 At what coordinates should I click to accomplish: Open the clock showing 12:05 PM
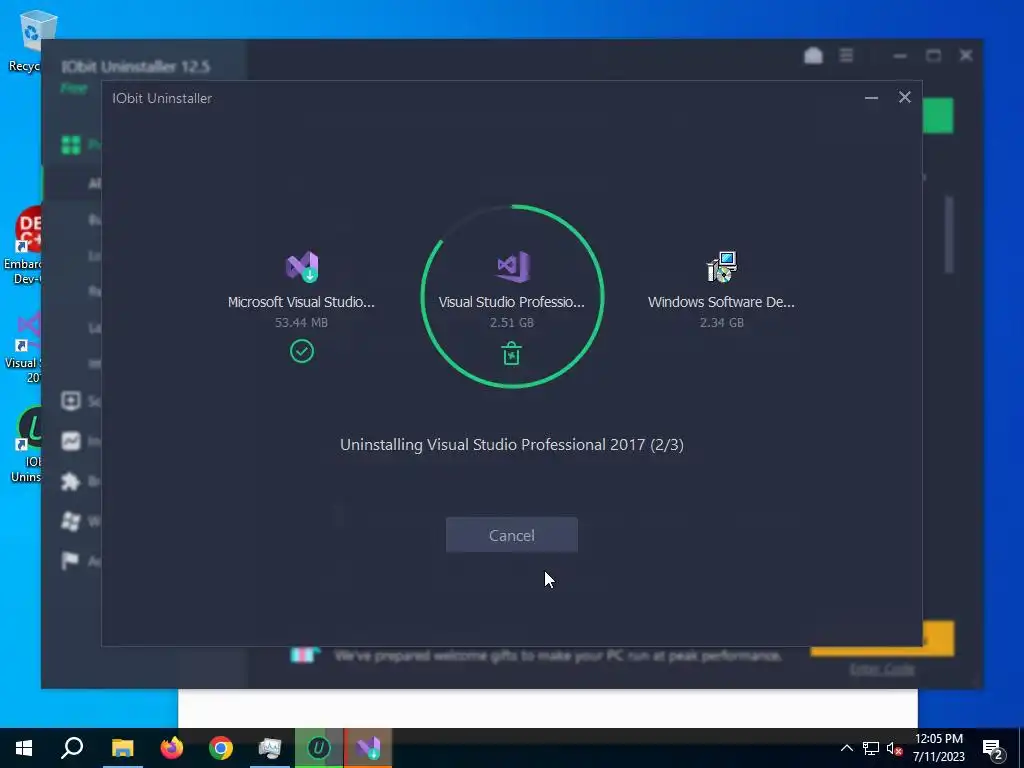(x=938, y=748)
